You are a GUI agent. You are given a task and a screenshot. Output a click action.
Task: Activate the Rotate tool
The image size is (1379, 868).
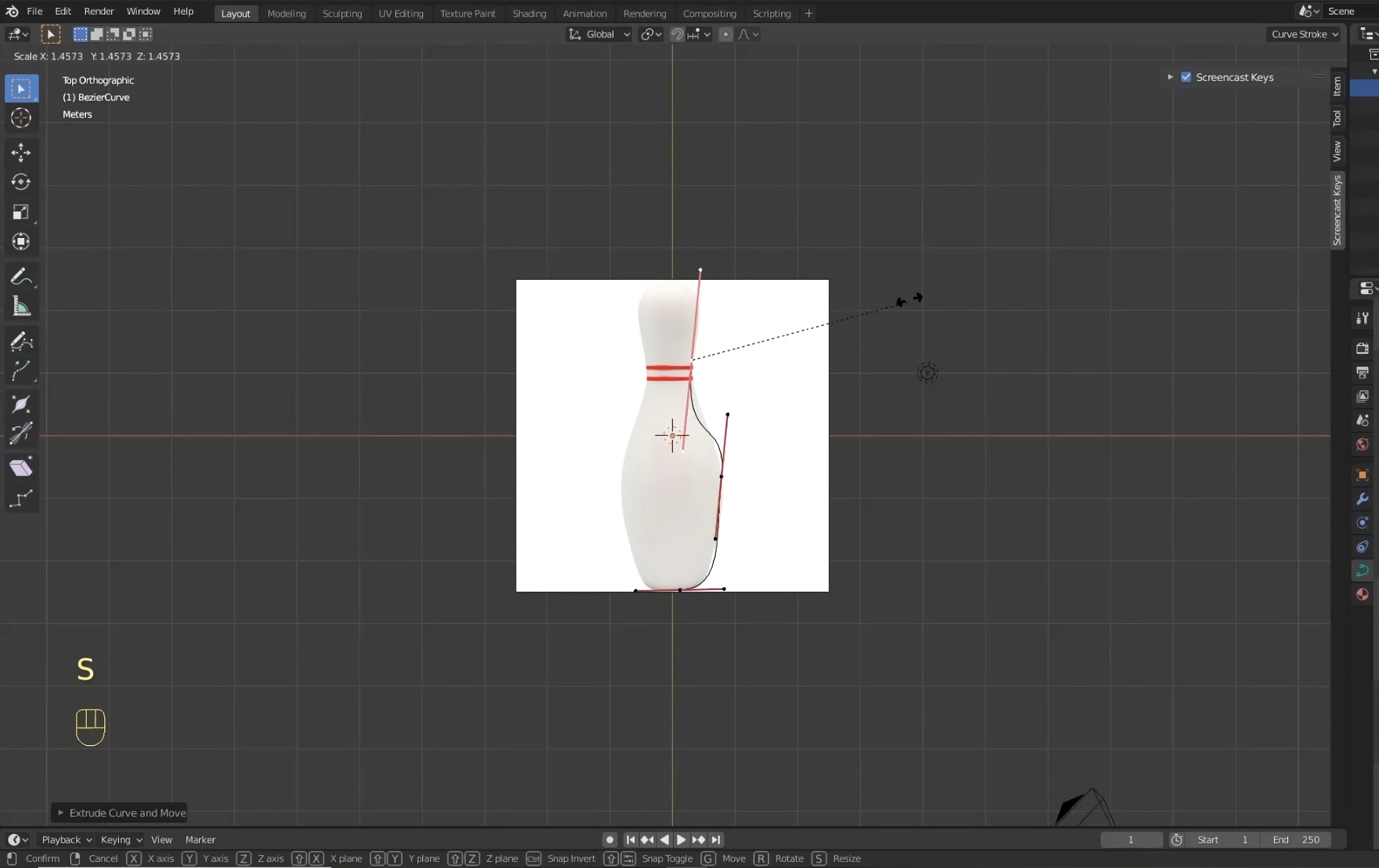click(x=21, y=182)
